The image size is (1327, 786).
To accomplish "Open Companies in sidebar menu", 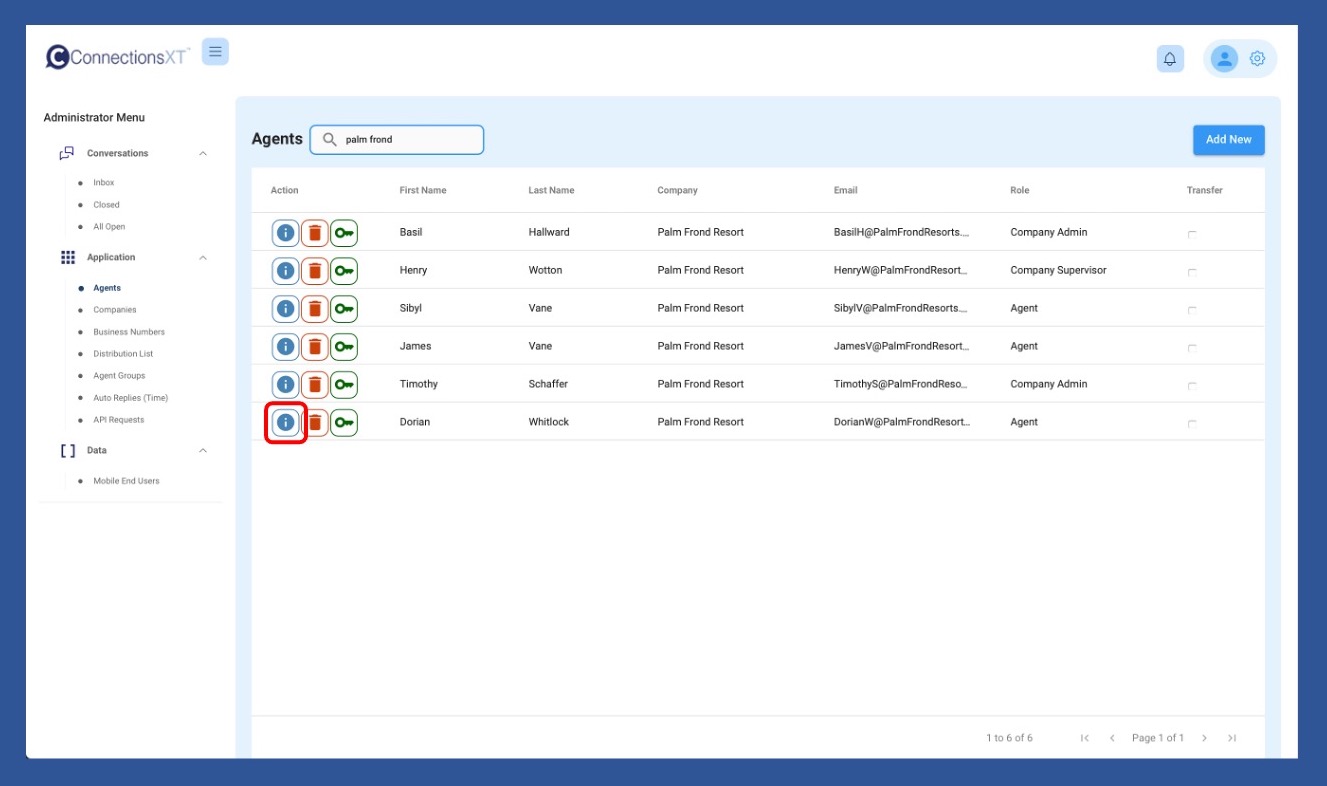I will (114, 310).
